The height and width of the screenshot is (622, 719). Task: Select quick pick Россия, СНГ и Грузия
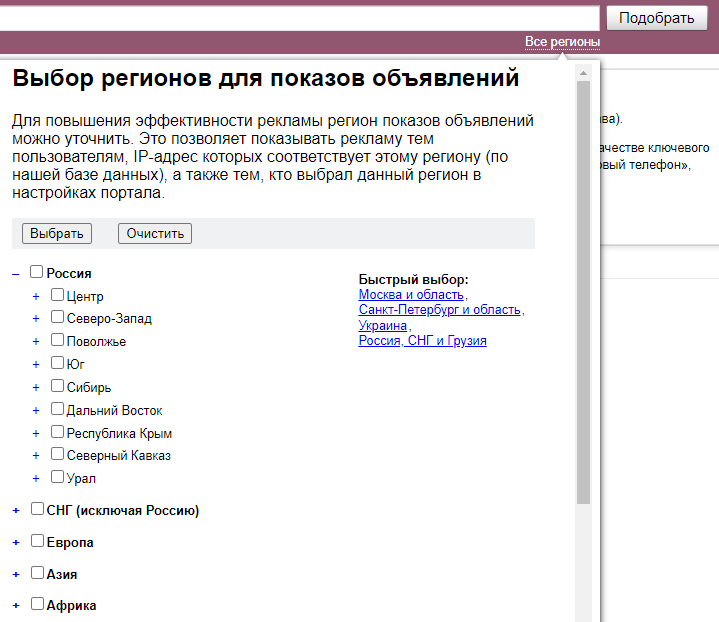[422, 341]
